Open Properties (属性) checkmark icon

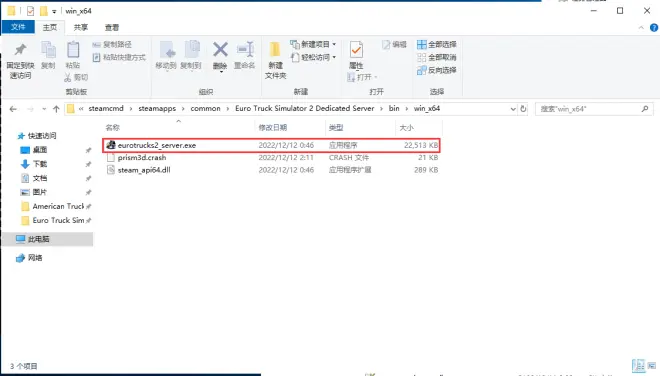[356, 50]
